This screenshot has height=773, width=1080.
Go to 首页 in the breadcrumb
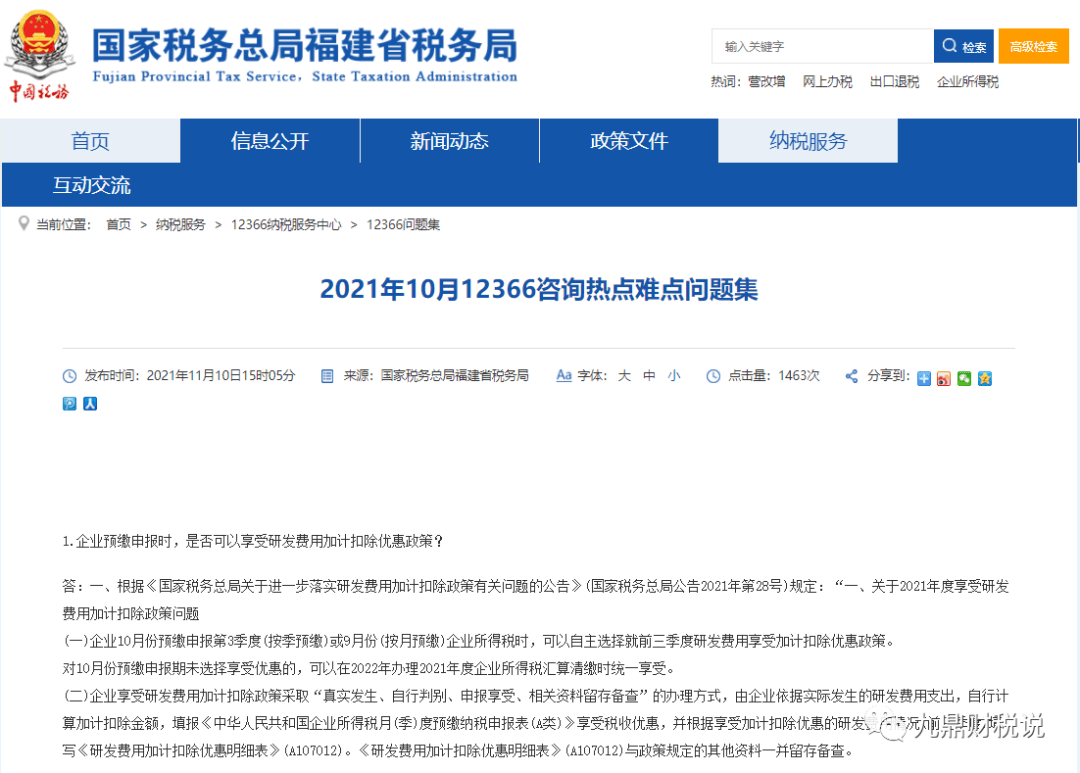pyautogui.click(x=118, y=225)
